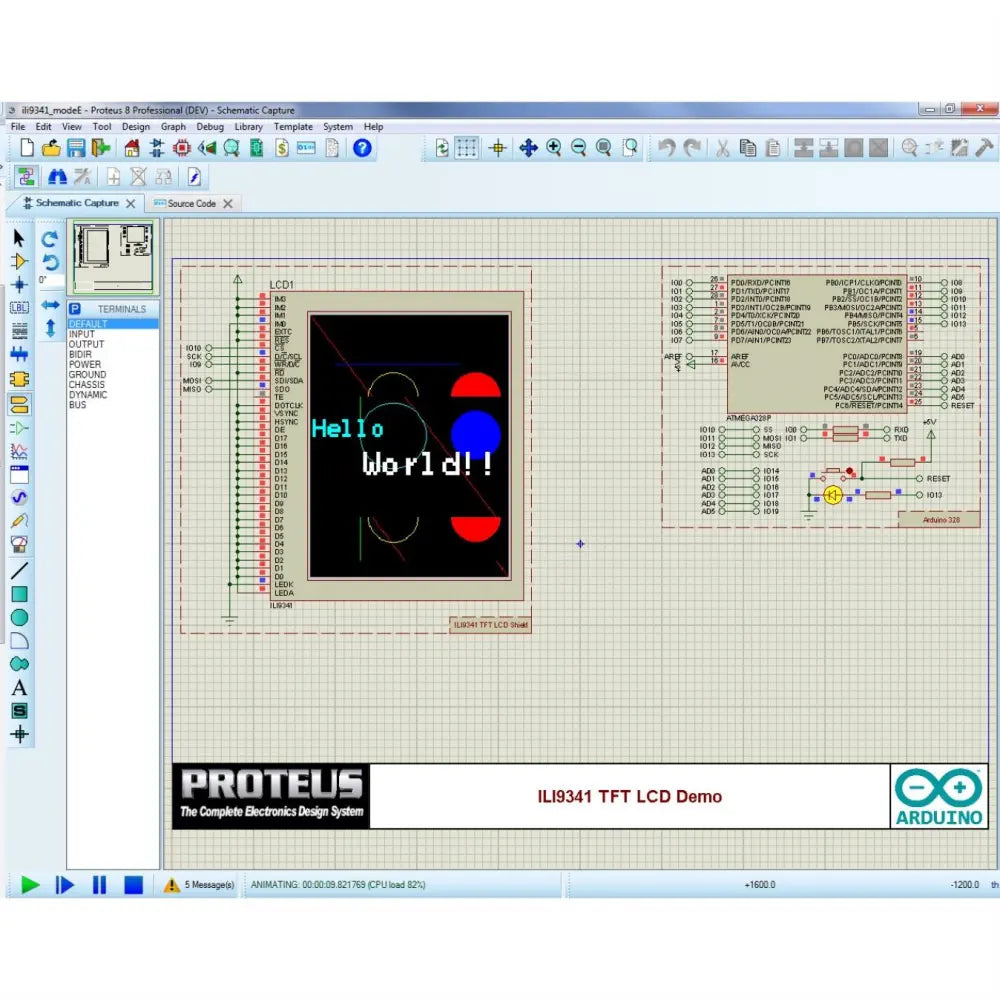Toggle the Terminals mode tool

pyautogui.click(x=19, y=404)
